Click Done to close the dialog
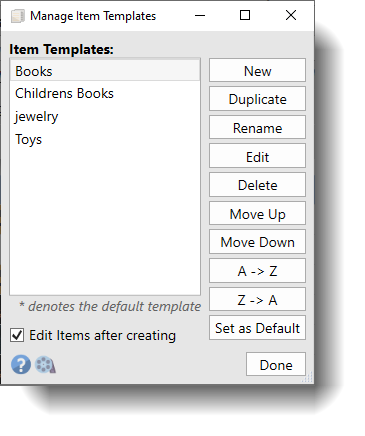Image resolution: width=365 pixels, height=436 pixels. click(276, 365)
